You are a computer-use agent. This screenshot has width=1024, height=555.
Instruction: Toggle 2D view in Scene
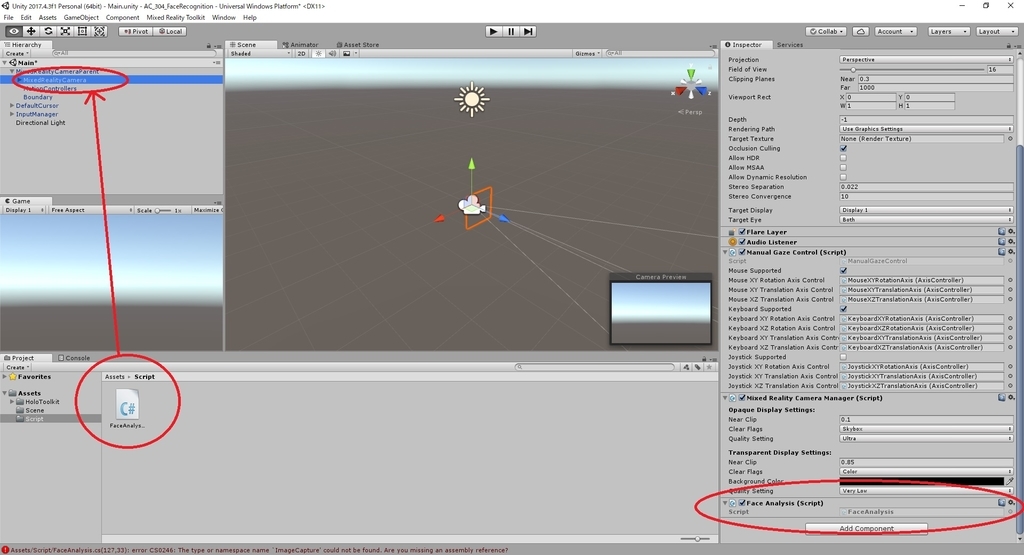click(302, 54)
